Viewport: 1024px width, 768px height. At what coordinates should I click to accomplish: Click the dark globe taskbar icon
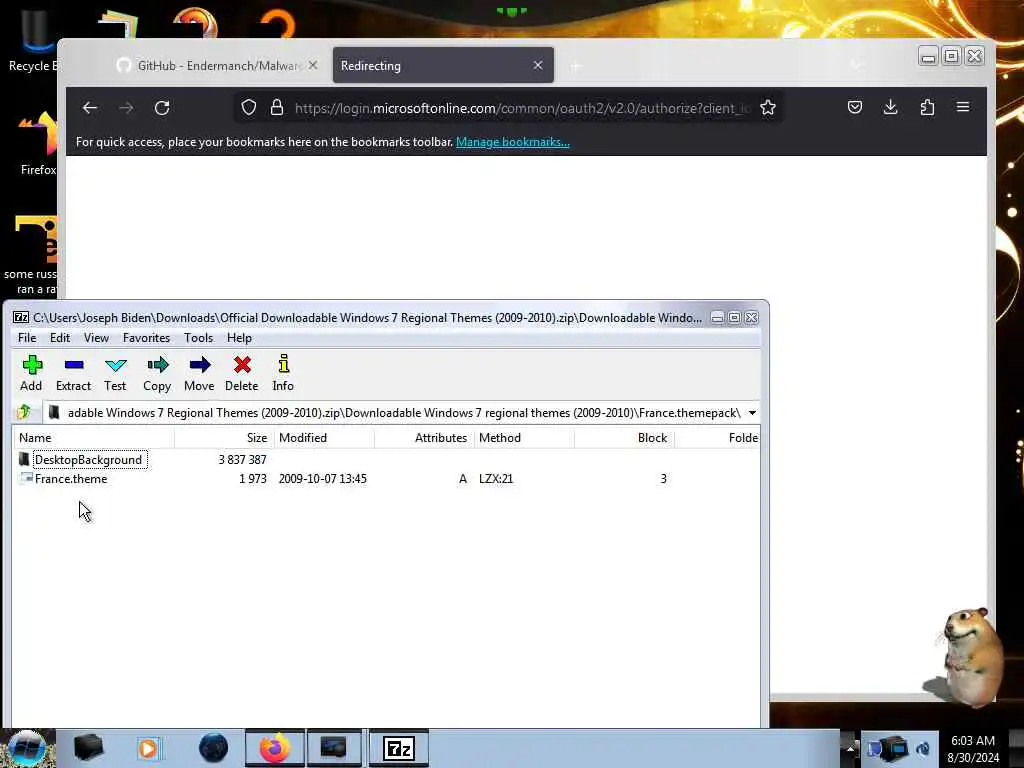[213, 748]
